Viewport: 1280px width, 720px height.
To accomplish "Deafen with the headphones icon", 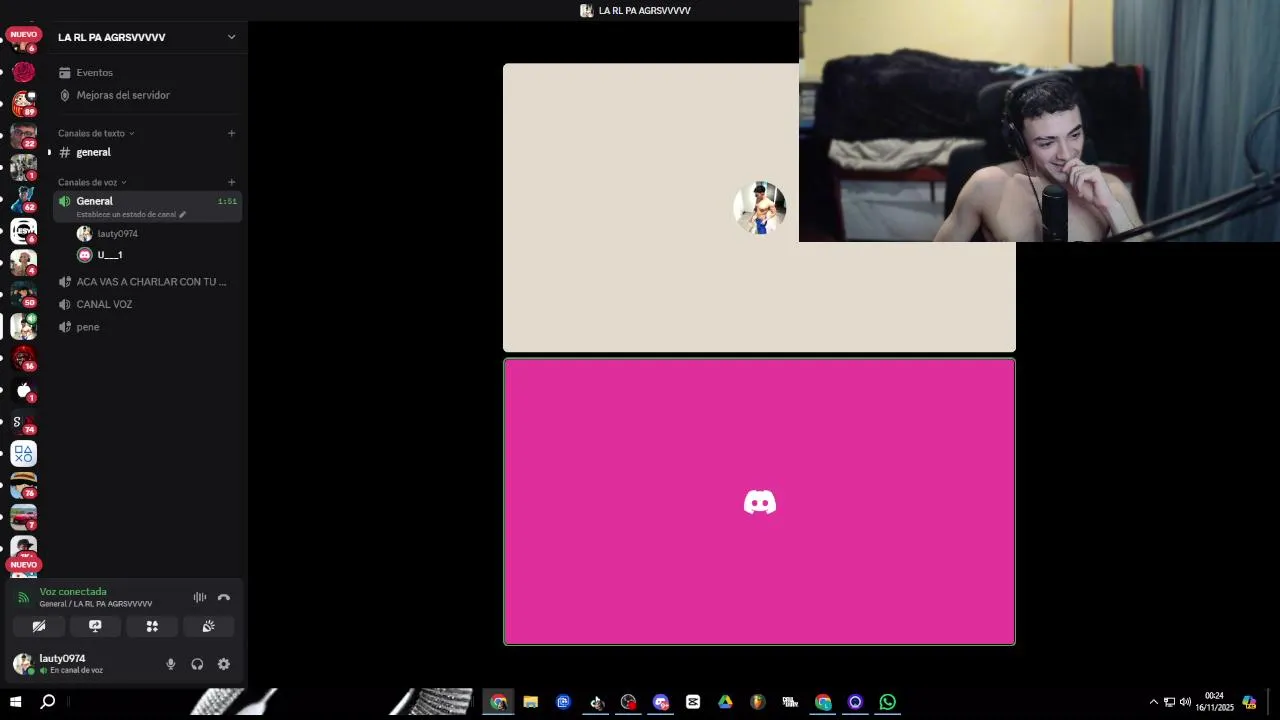I will pos(197,664).
